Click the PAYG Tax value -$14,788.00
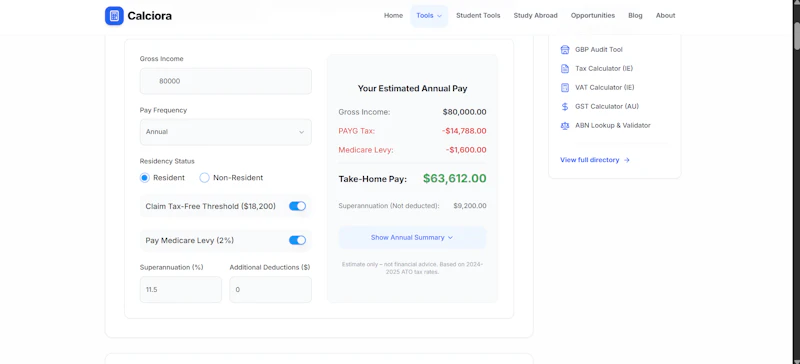Image resolution: width=800 pixels, height=364 pixels. coord(464,131)
